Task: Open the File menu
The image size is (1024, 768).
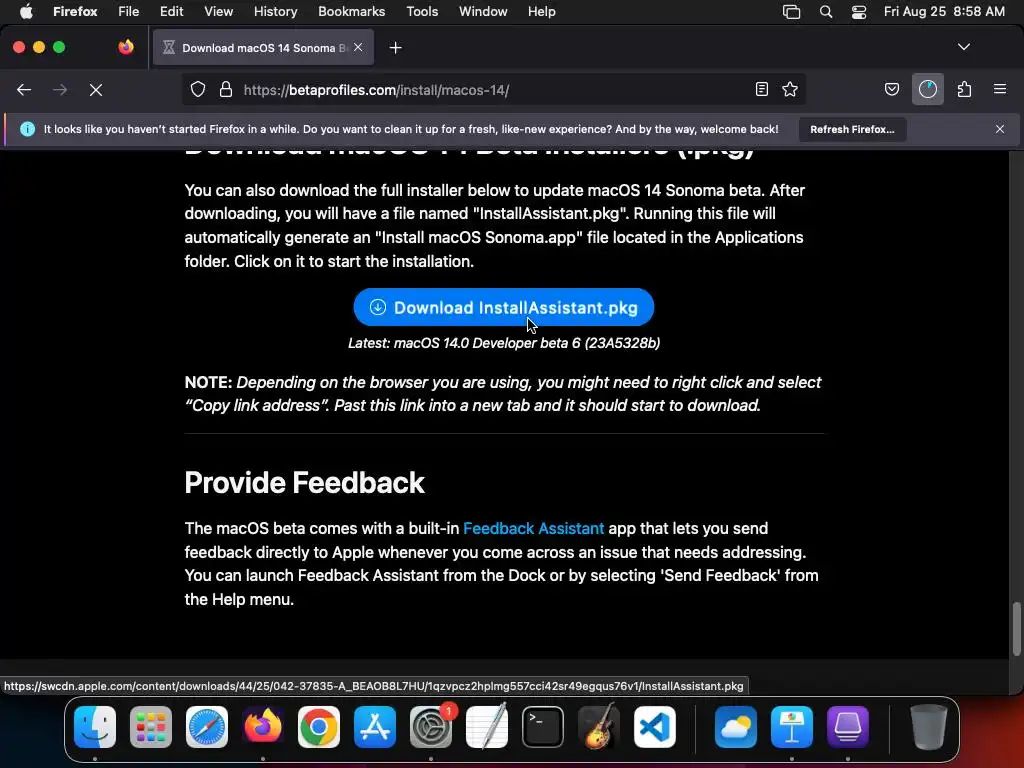Action: 129,11
